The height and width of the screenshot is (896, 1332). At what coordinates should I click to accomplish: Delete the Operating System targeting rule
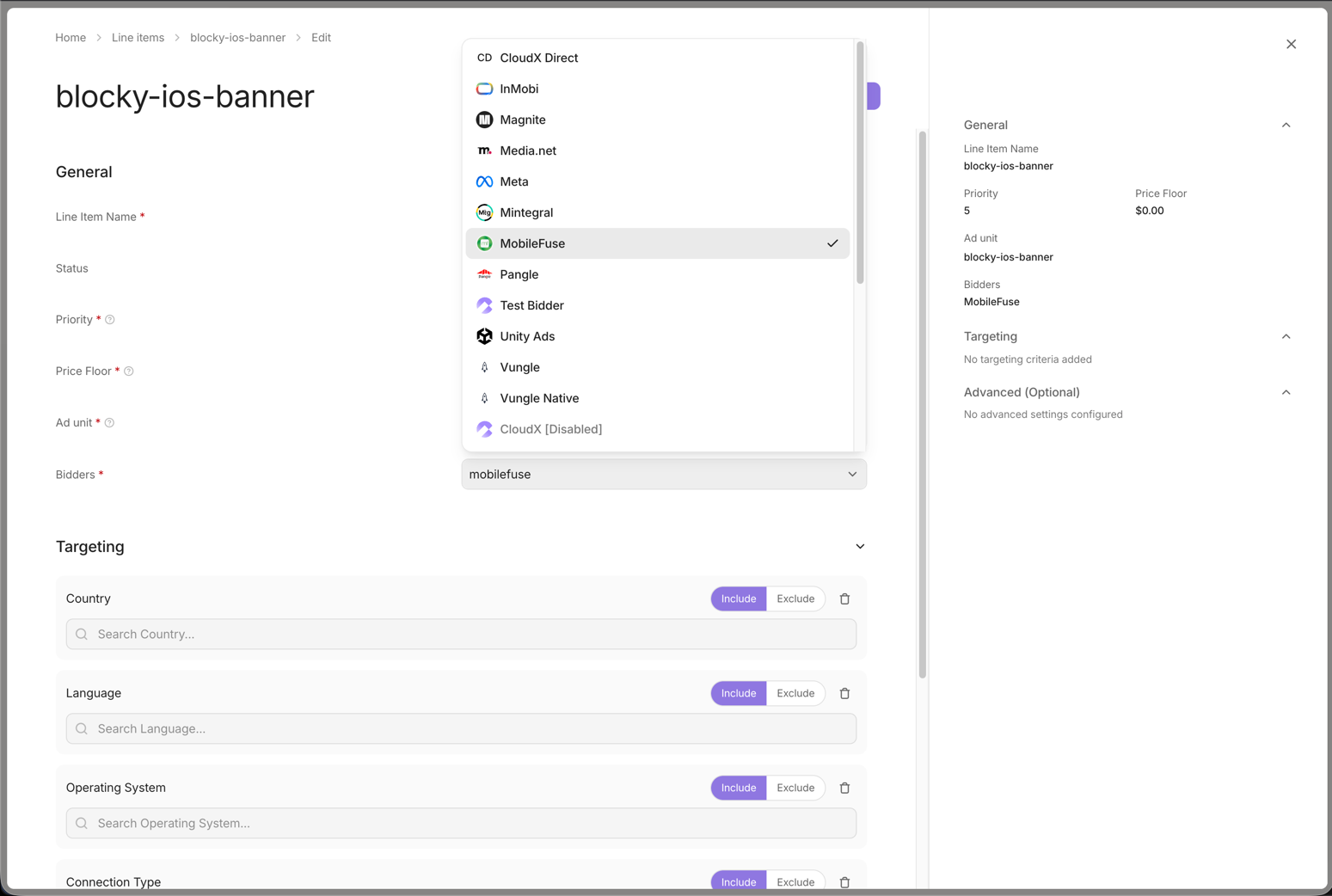tap(844, 788)
